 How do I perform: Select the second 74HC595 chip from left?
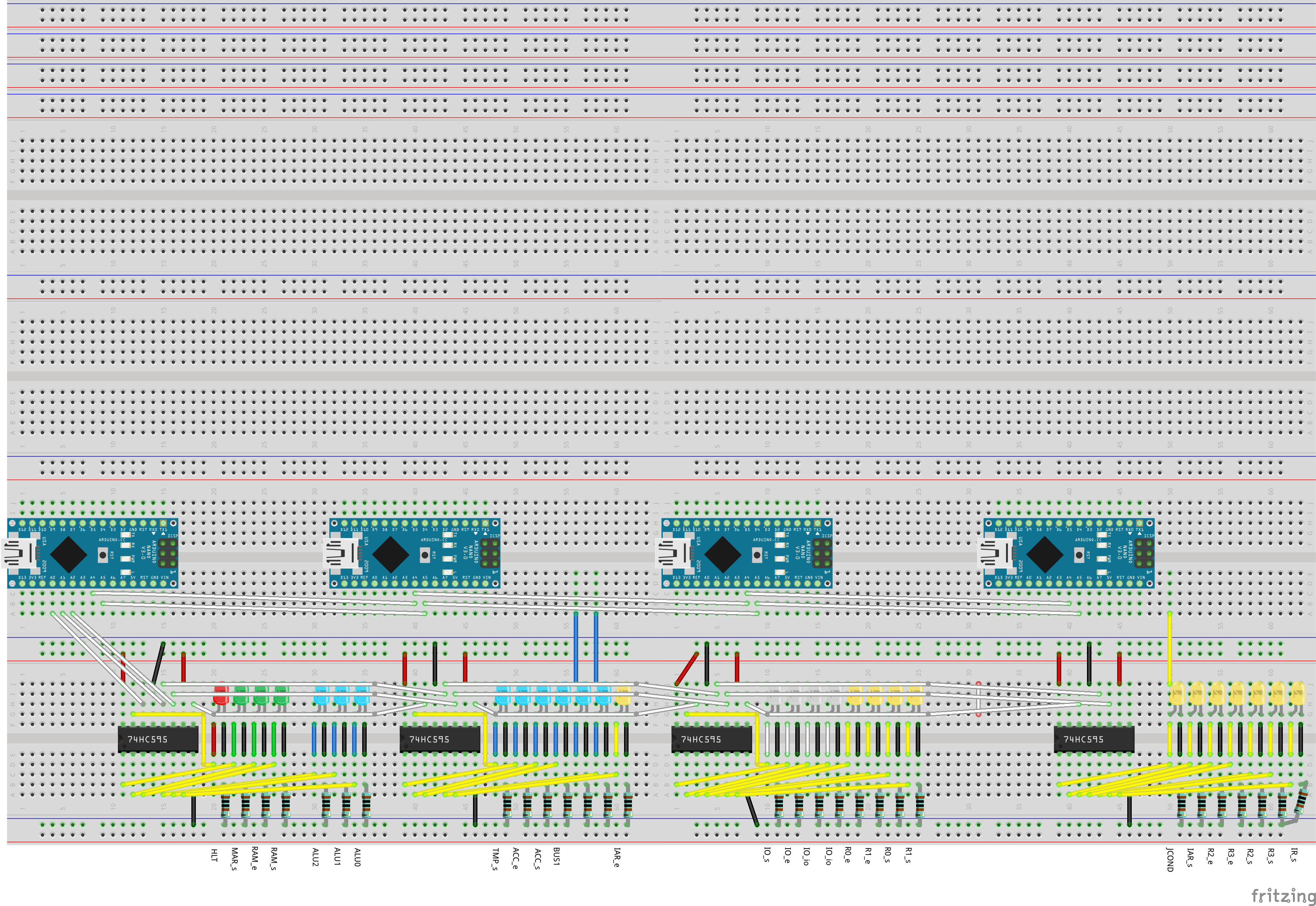pos(440,739)
